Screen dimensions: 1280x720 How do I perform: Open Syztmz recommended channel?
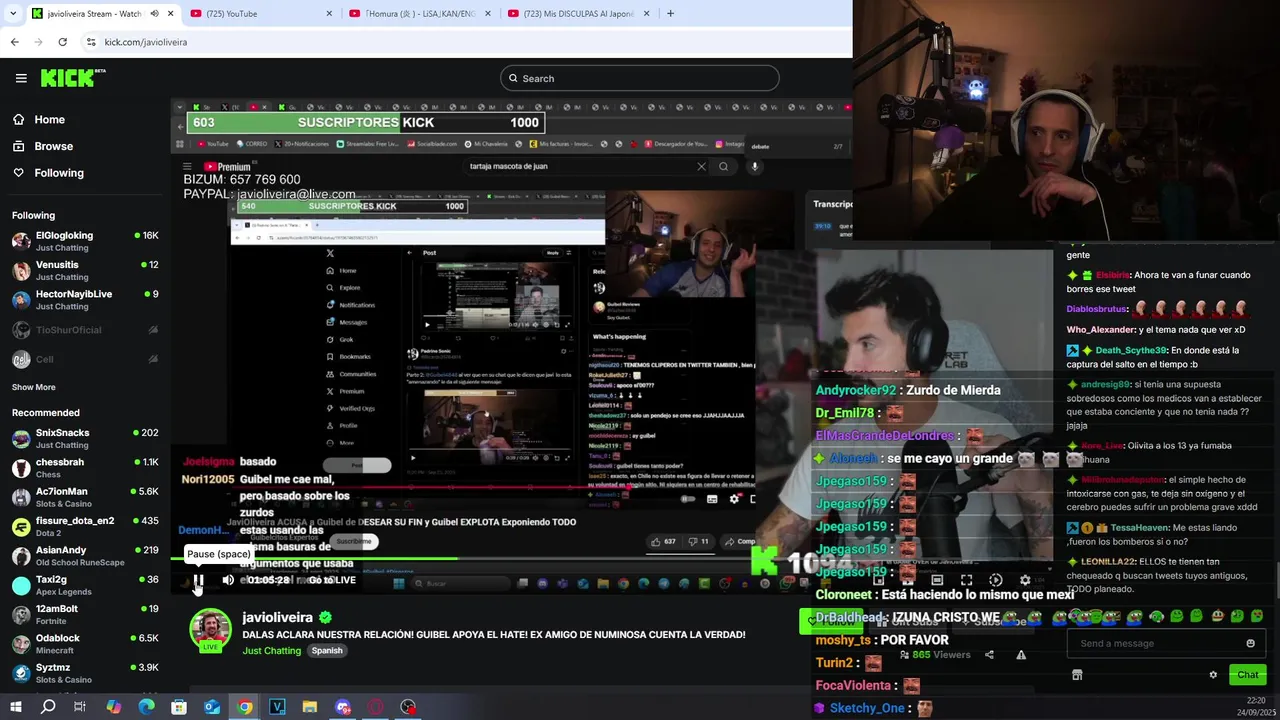(x=85, y=673)
